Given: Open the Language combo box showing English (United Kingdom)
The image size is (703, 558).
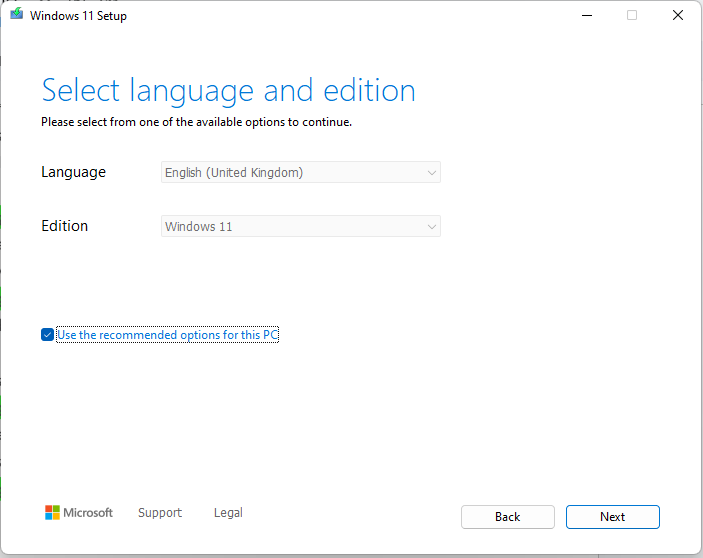Looking at the screenshot, I should 300,173.
